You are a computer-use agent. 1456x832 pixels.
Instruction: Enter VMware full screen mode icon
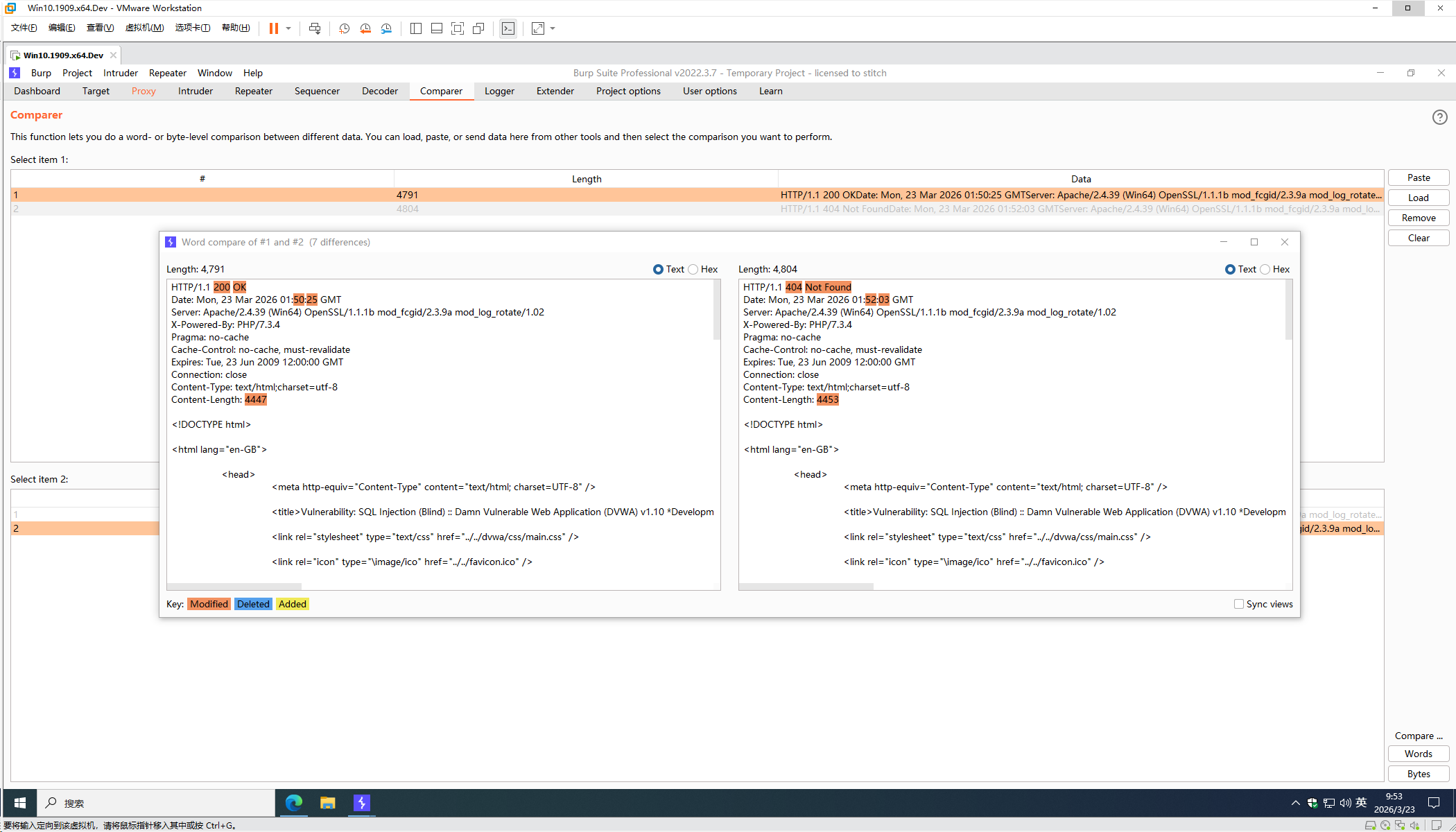(x=458, y=28)
